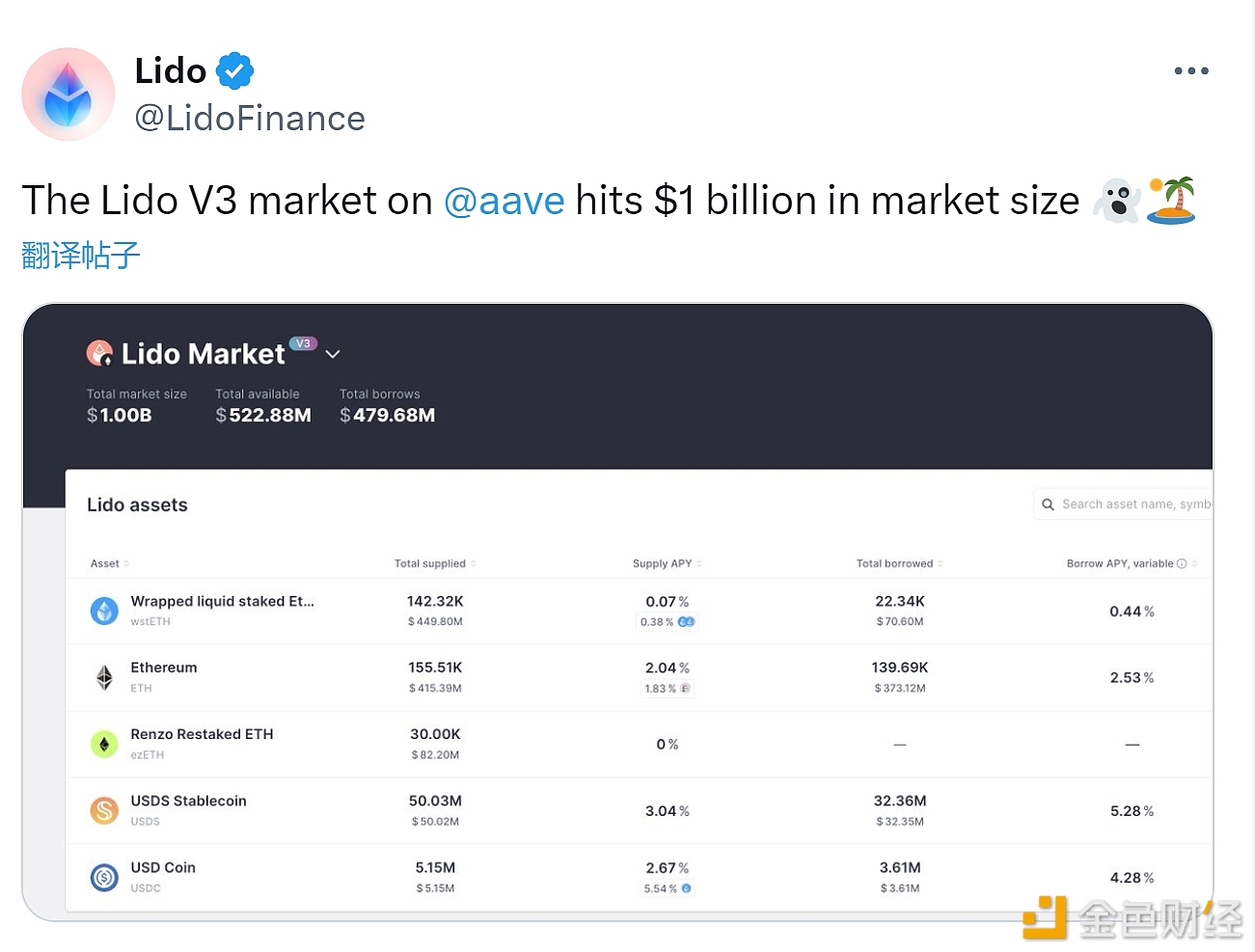Click the Borrow APY variable info icon
The width and height of the screenshot is (1255, 952).
point(1182,563)
